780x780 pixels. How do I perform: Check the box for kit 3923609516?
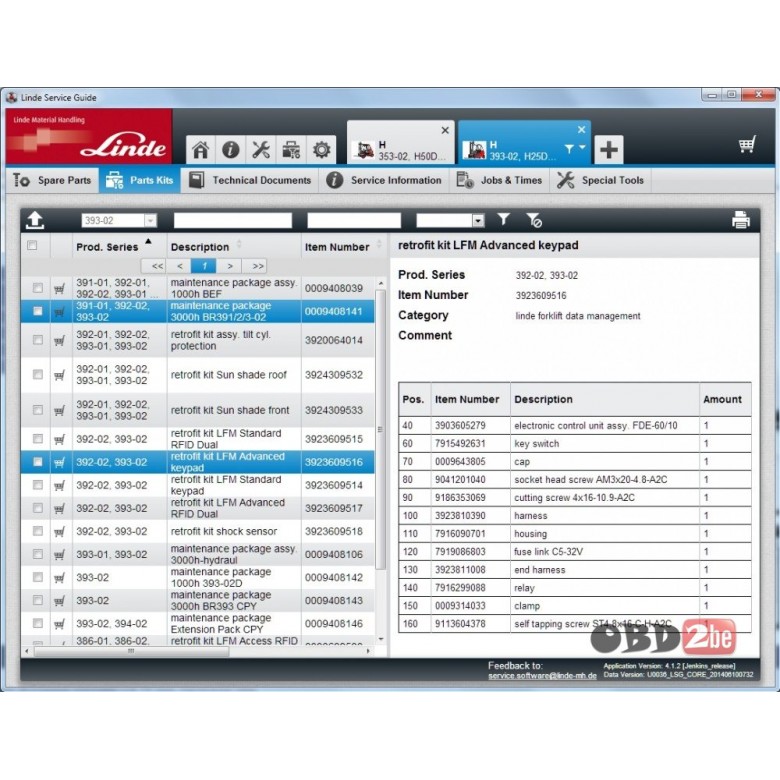click(x=38, y=462)
